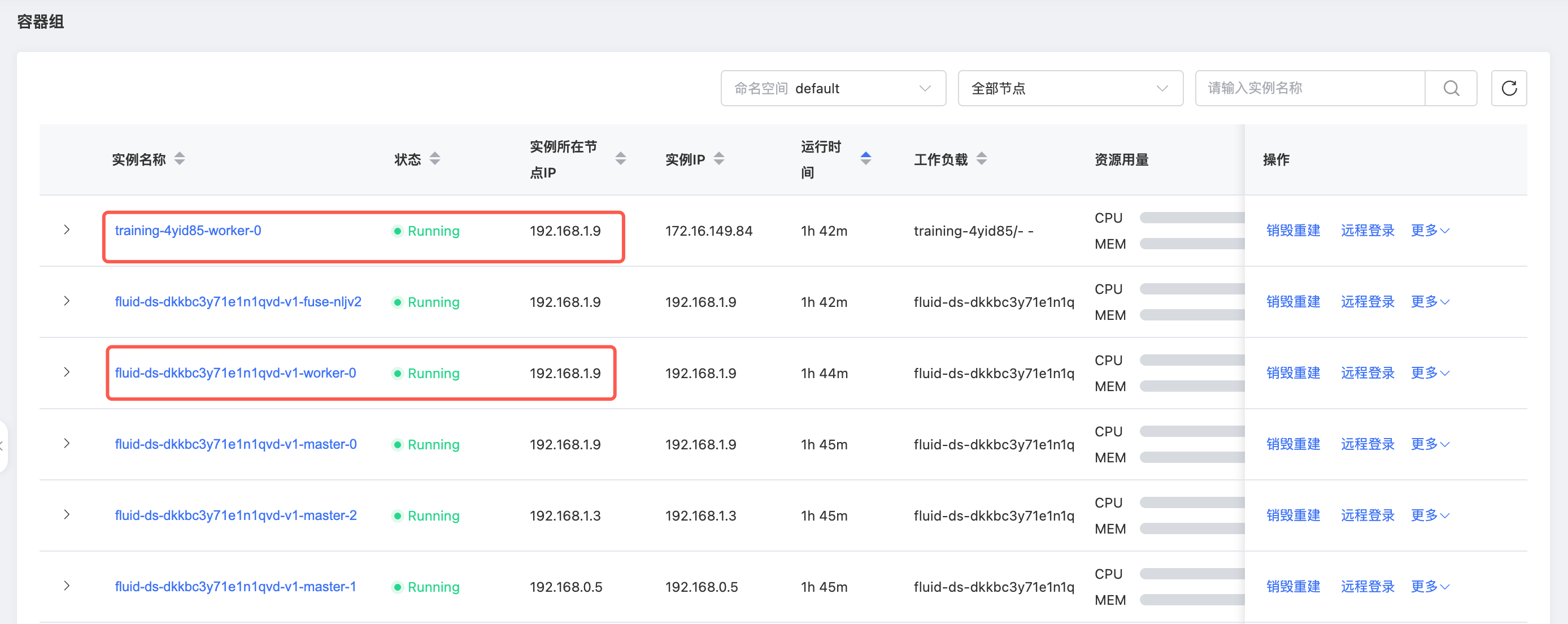Image resolution: width=1568 pixels, height=624 pixels.
Task: Open the namespace default dropdown
Action: tap(833, 88)
